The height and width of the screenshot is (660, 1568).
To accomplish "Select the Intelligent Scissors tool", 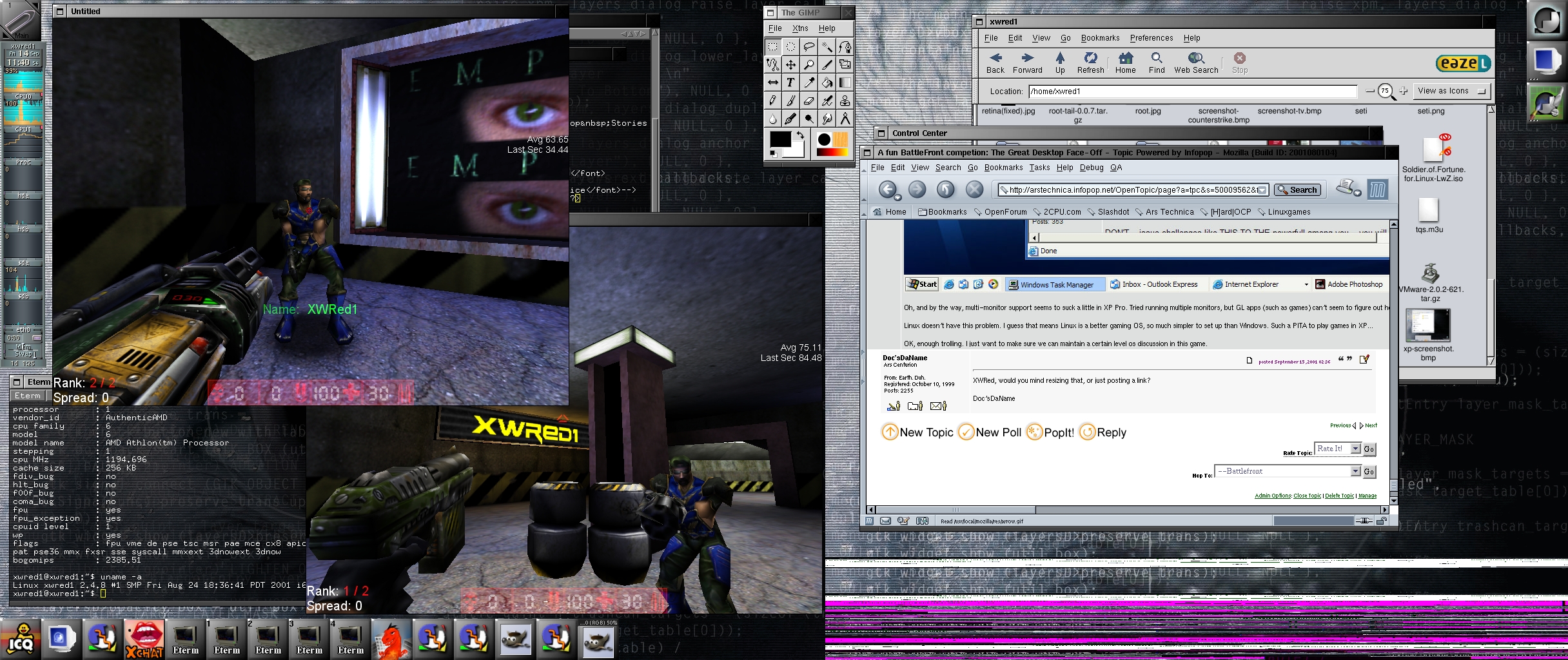I will [772, 64].
